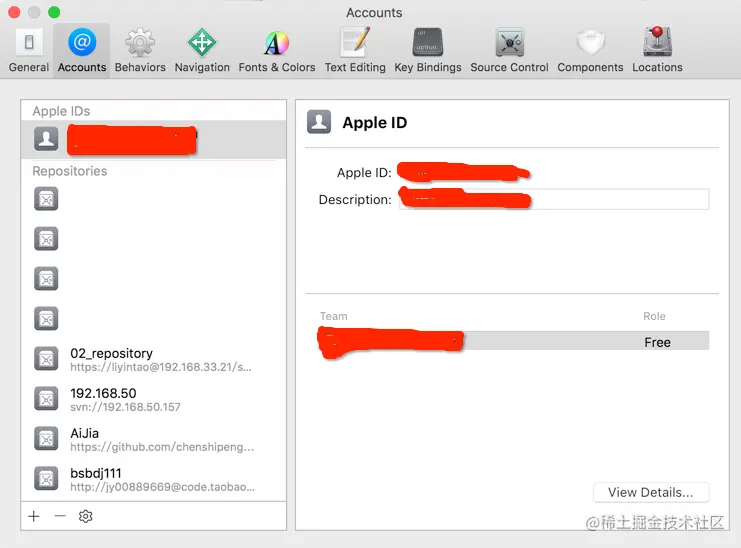
Task: Open the Components preferences pane
Action: point(590,51)
